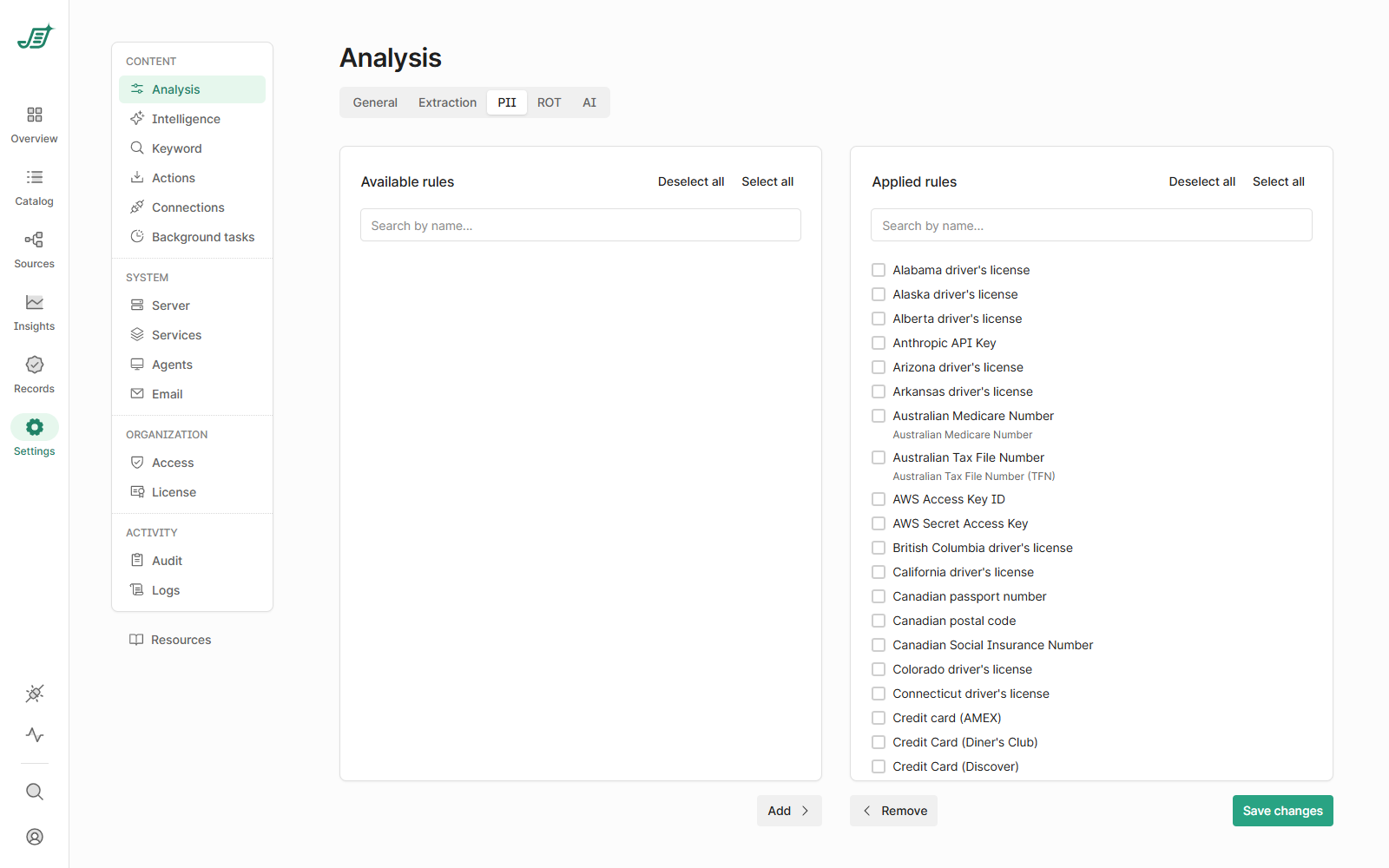Open Background tasks item
Viewport: 1389px width, 868px height.
192,237
